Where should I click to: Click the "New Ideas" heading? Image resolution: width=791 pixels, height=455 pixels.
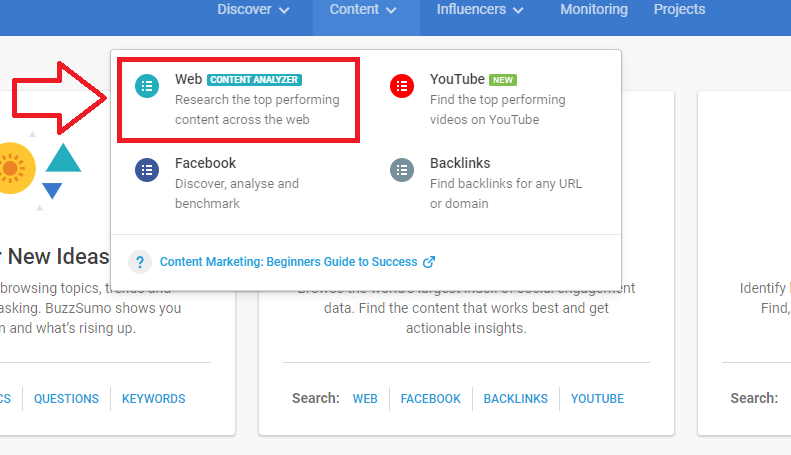pyautogui.click(x=59, y=256)
